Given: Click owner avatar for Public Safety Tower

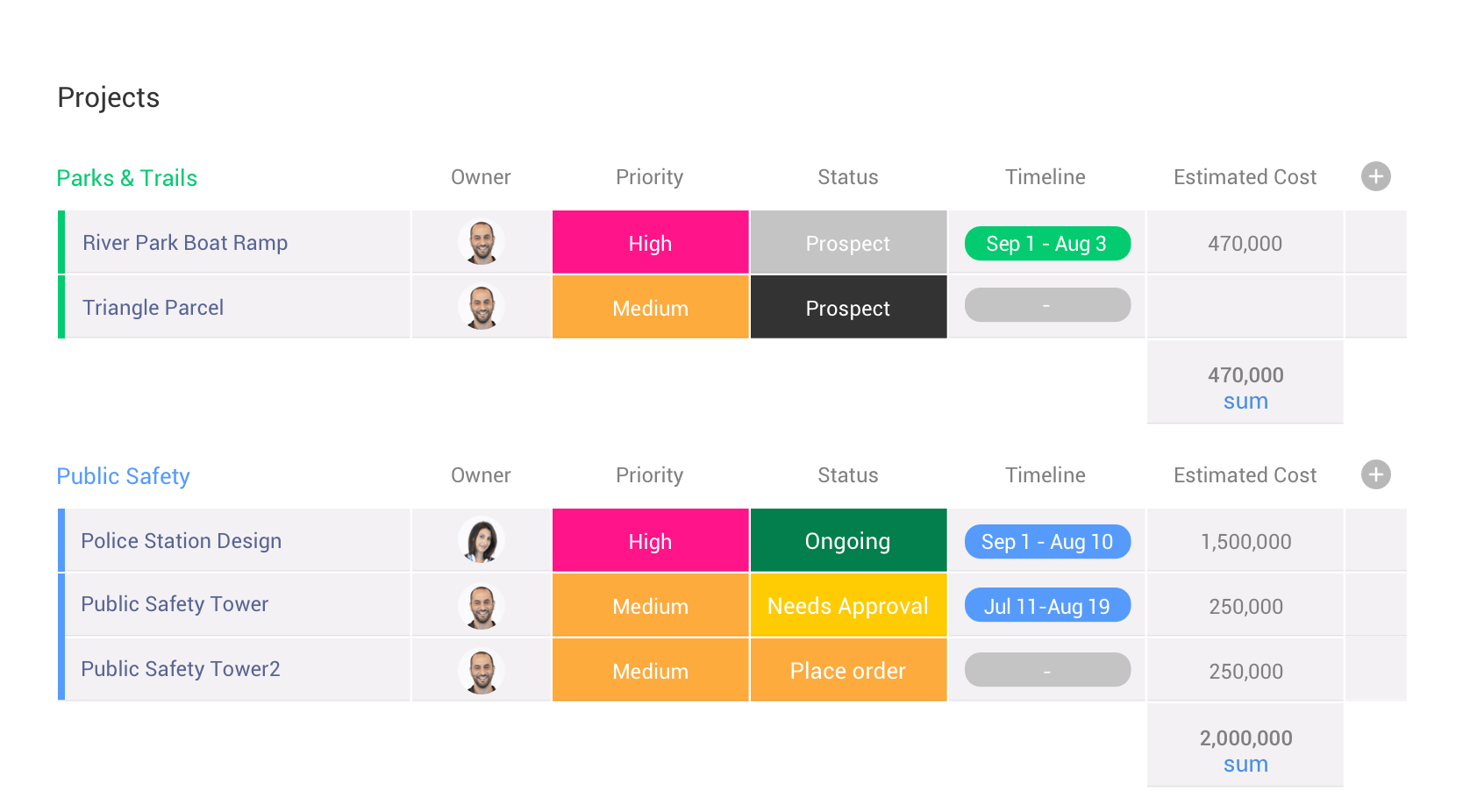Looking at the screenshot, I should coord(482,605).
